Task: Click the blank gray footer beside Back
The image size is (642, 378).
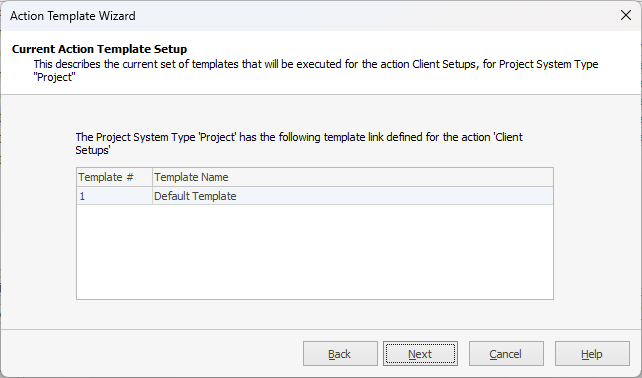Action: 151,353
